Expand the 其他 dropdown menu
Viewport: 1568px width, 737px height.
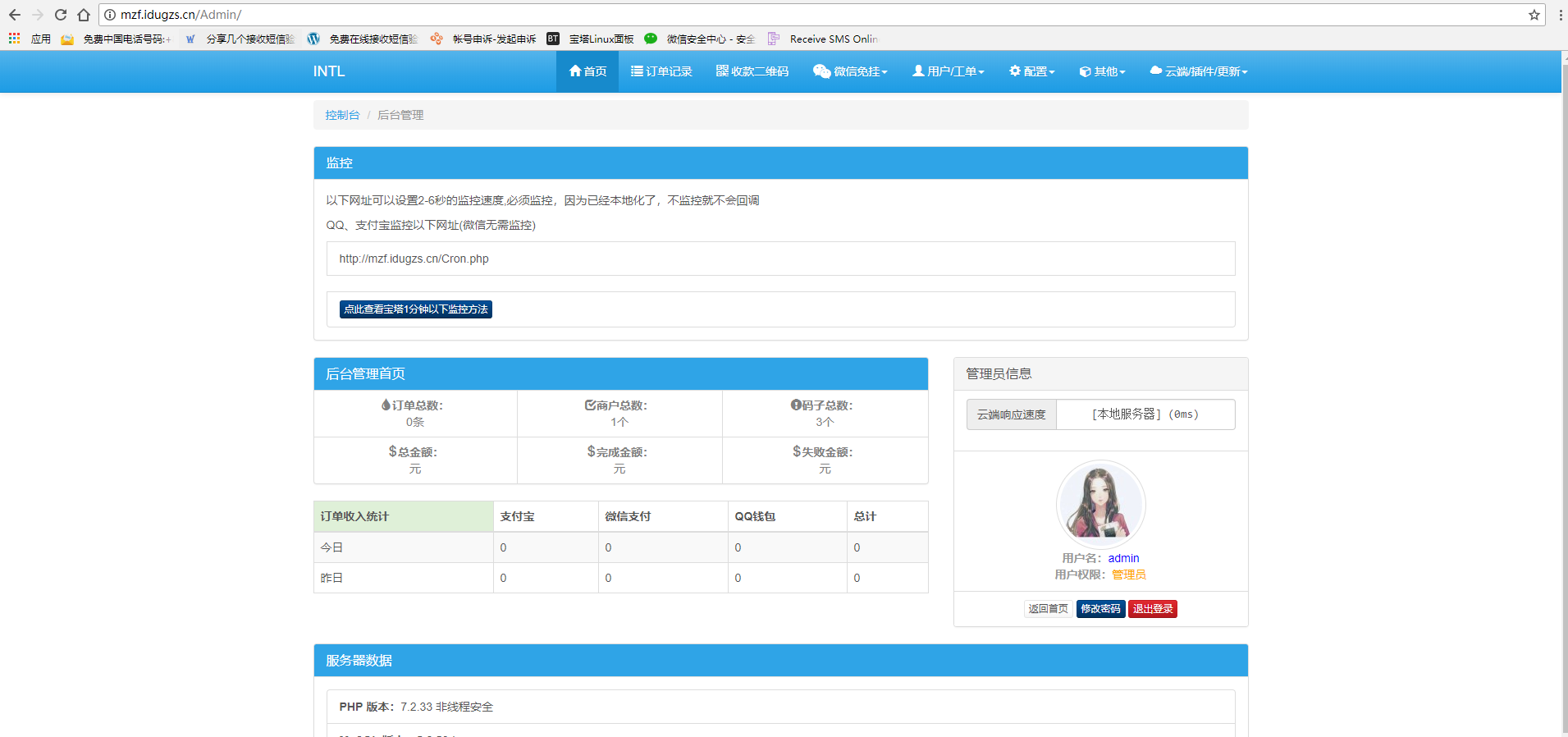pos(1102,71)
